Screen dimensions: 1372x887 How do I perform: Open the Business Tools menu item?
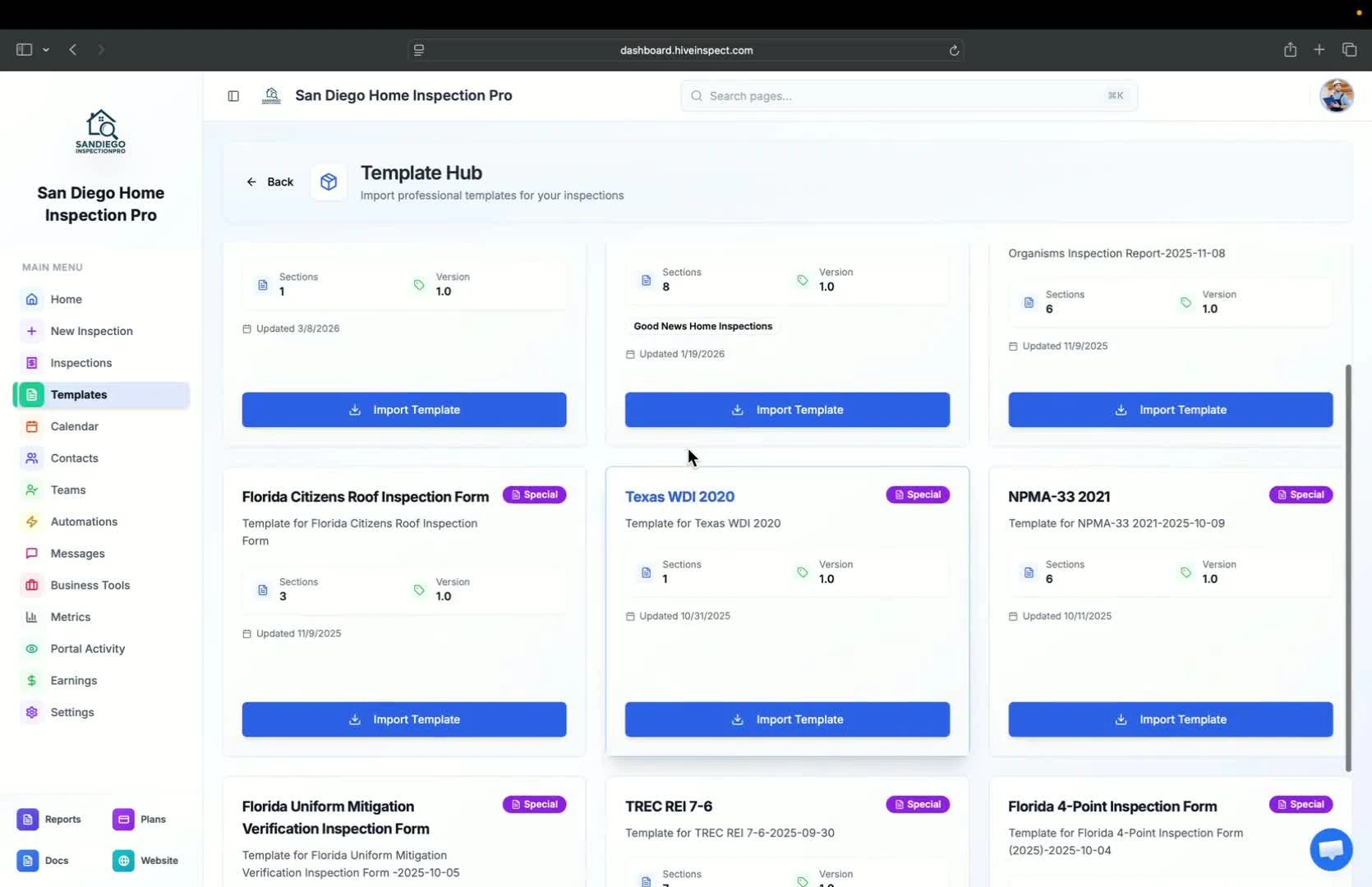click(x=102, y=586)
